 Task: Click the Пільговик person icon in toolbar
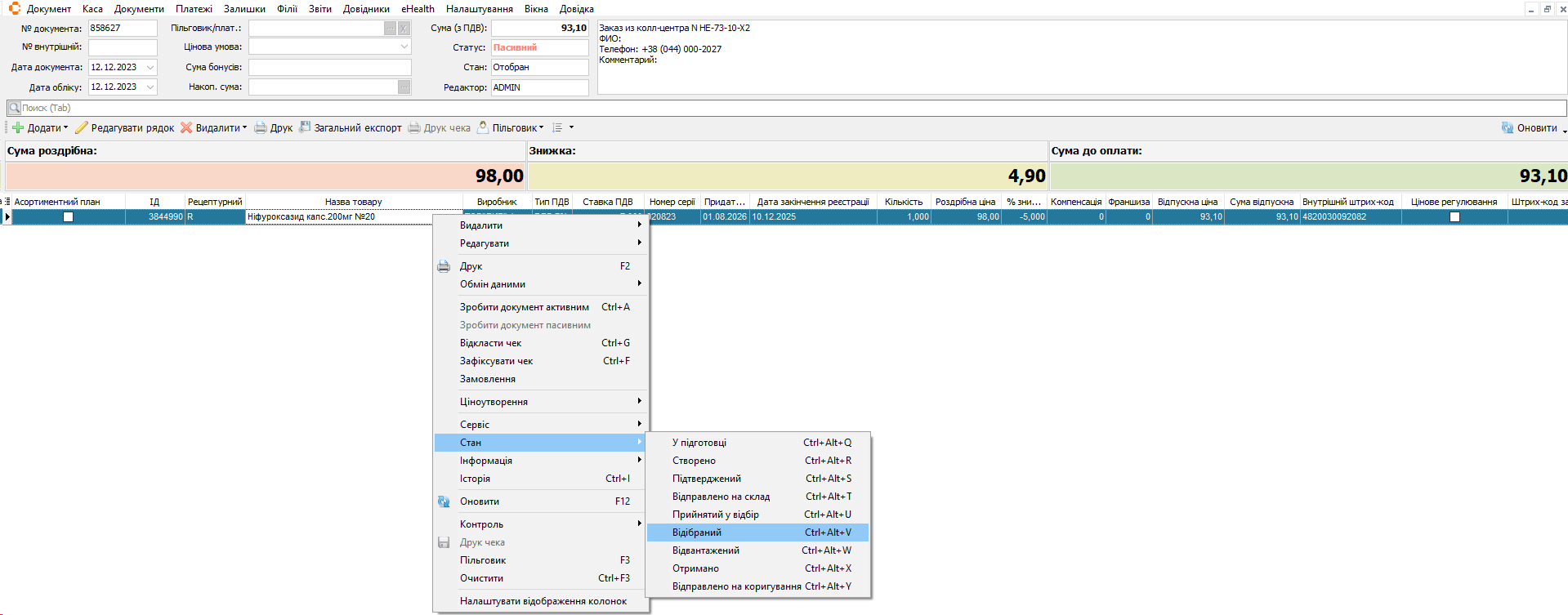pos(483,127)
